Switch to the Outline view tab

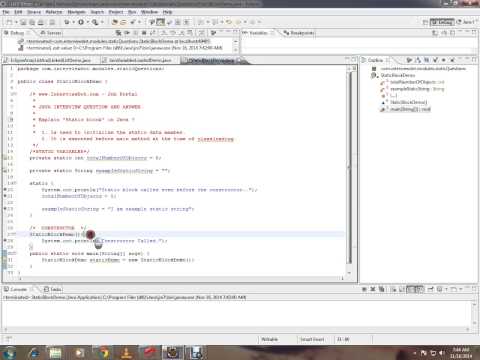click(375, 60)
